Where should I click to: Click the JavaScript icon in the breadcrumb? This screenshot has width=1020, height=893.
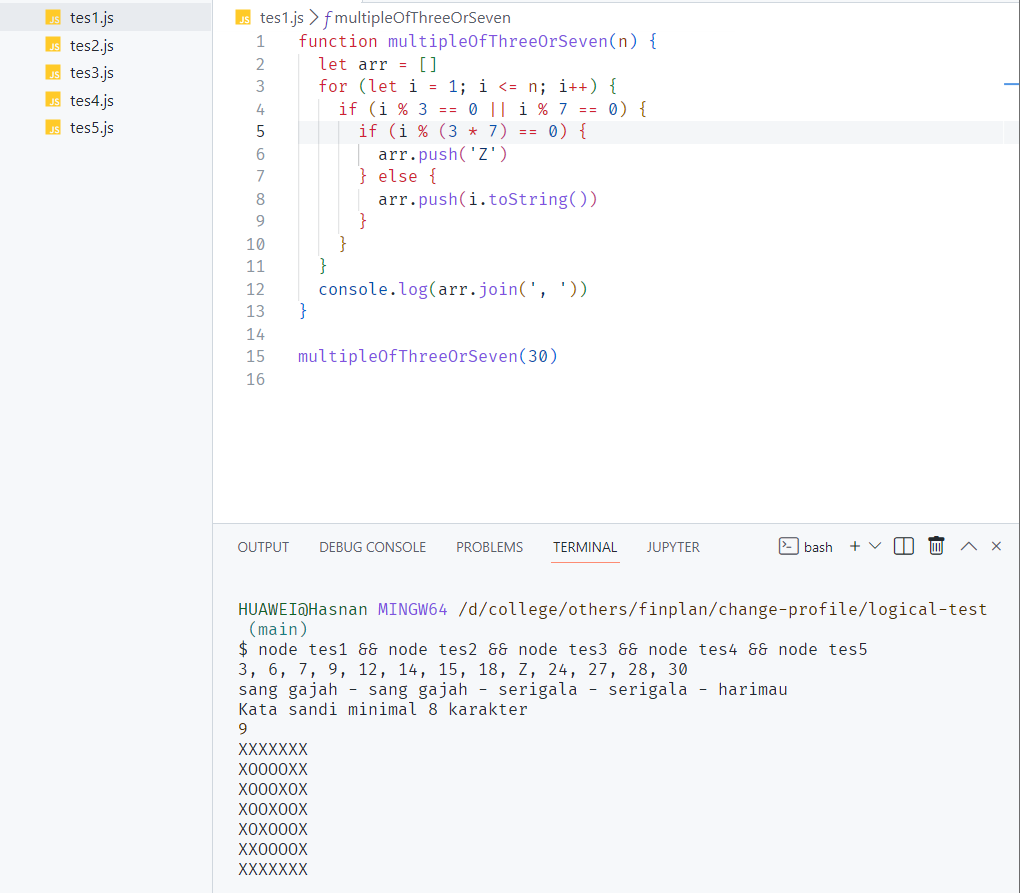point(243,17)
